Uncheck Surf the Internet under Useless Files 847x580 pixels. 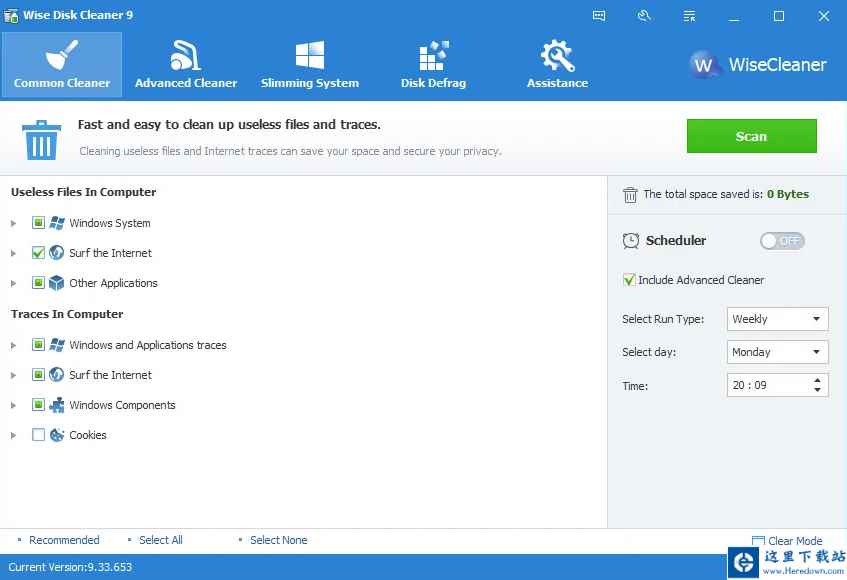pos(38,252)
